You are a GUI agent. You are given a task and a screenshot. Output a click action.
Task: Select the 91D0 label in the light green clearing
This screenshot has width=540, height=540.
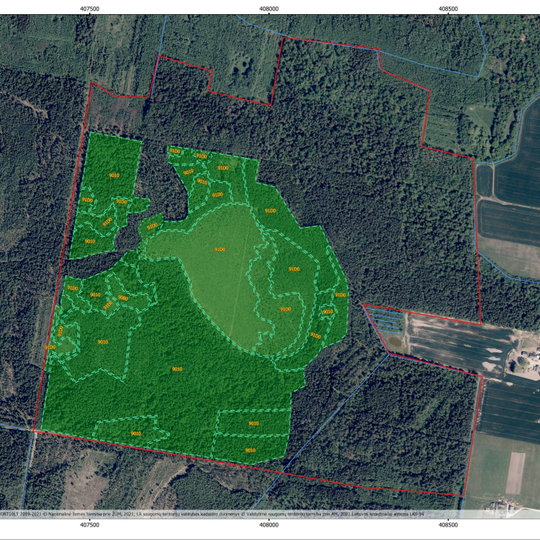(x=220, y=249)
